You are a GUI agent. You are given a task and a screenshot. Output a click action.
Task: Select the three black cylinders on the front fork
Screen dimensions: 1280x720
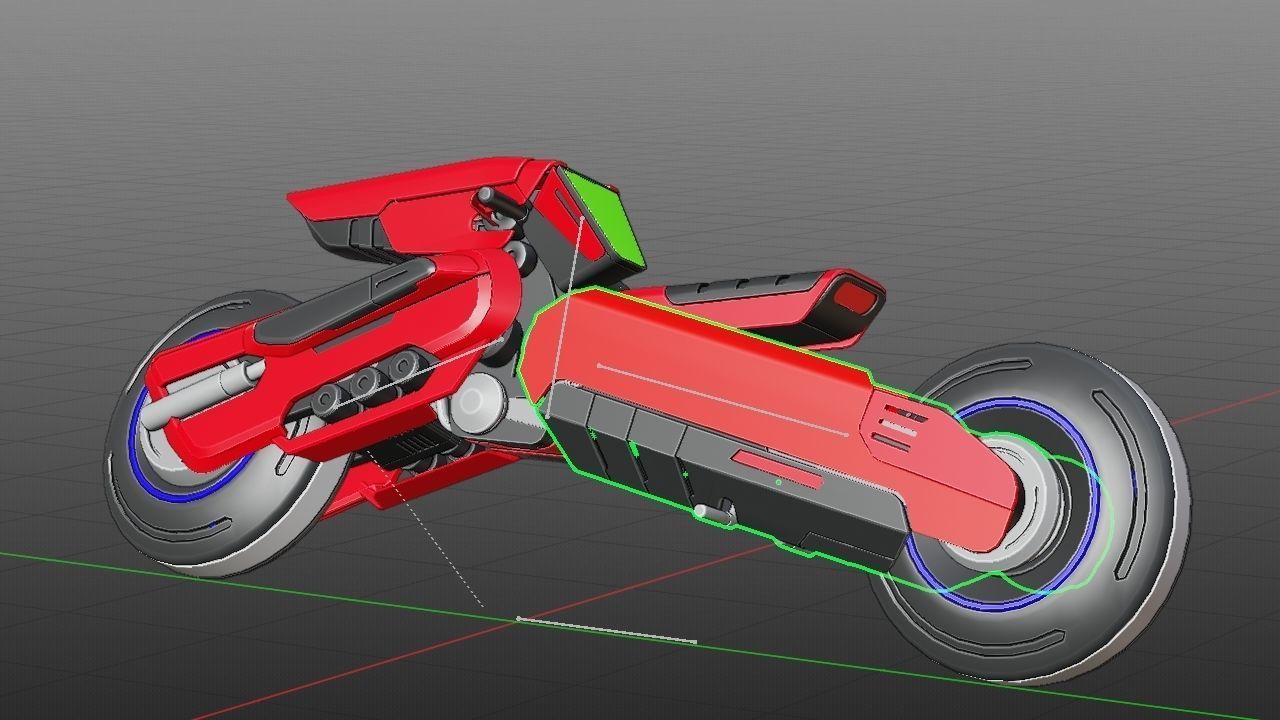(366, 384)
